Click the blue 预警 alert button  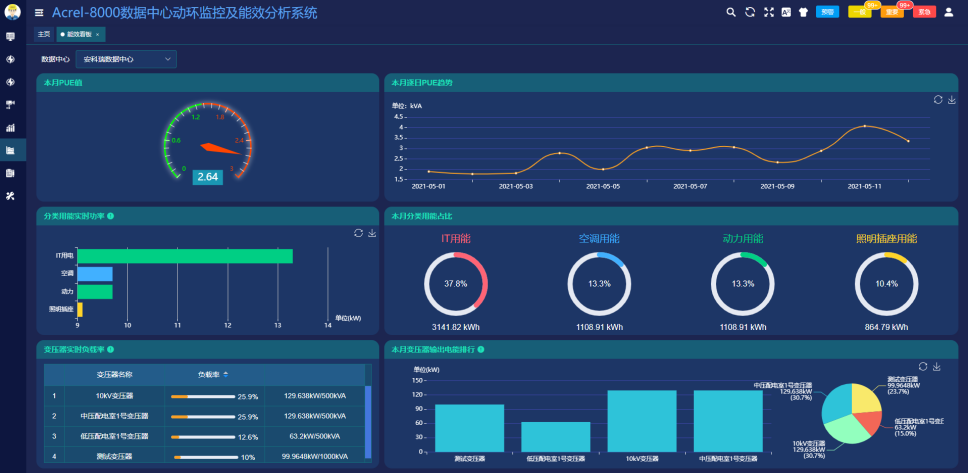coord(827,12)
